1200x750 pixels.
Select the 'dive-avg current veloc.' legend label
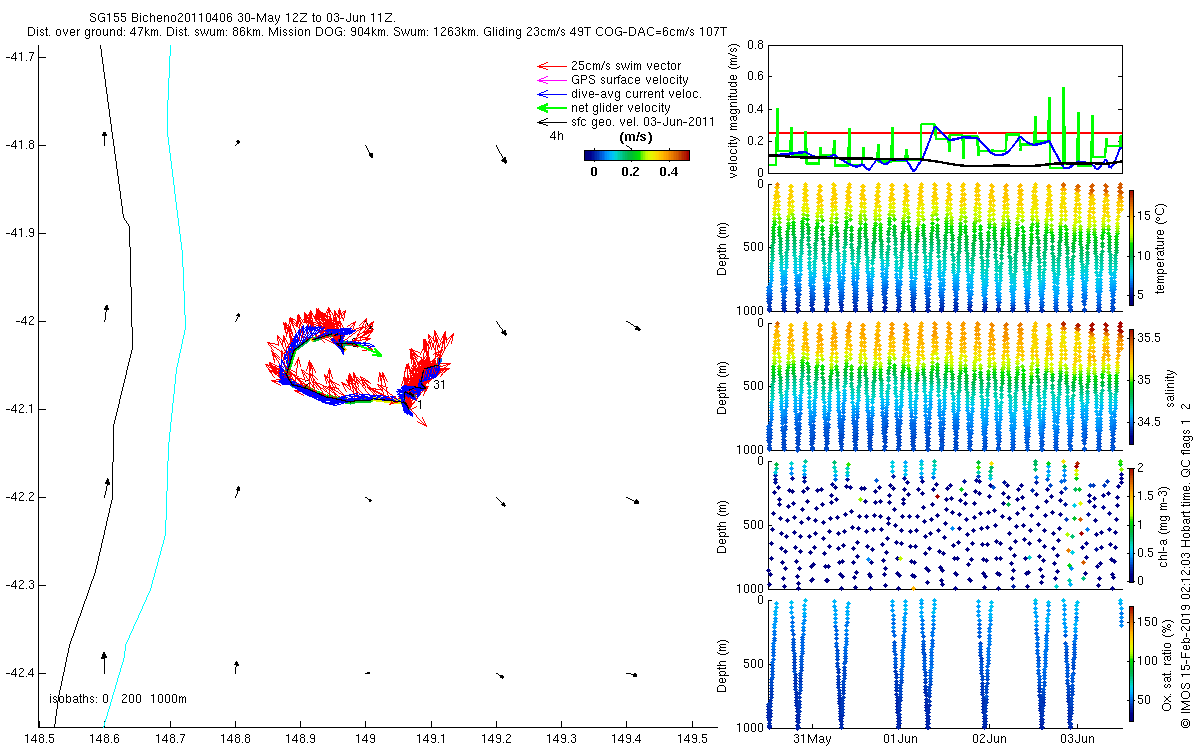(636, 94)
